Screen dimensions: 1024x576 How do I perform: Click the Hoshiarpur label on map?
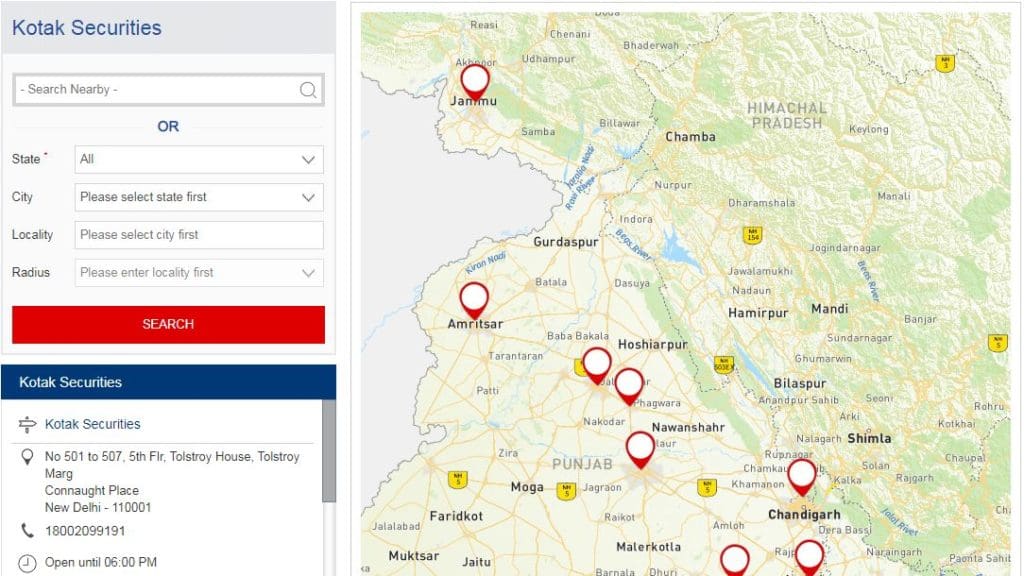653,344
